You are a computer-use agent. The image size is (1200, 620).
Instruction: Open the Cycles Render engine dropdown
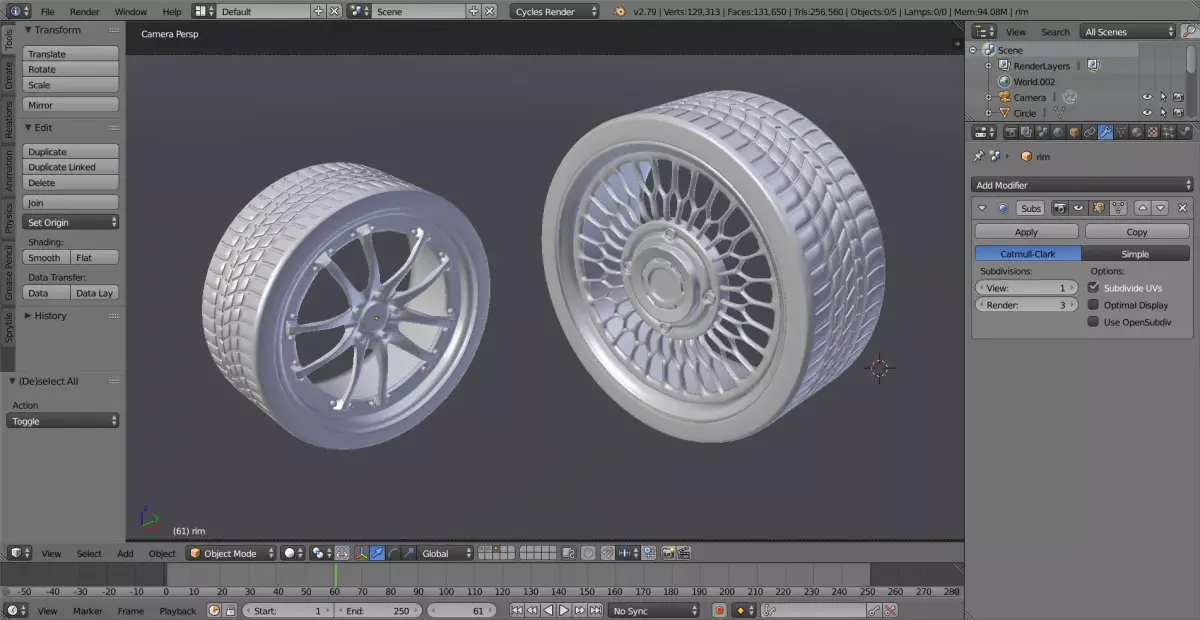pos(555,11)
